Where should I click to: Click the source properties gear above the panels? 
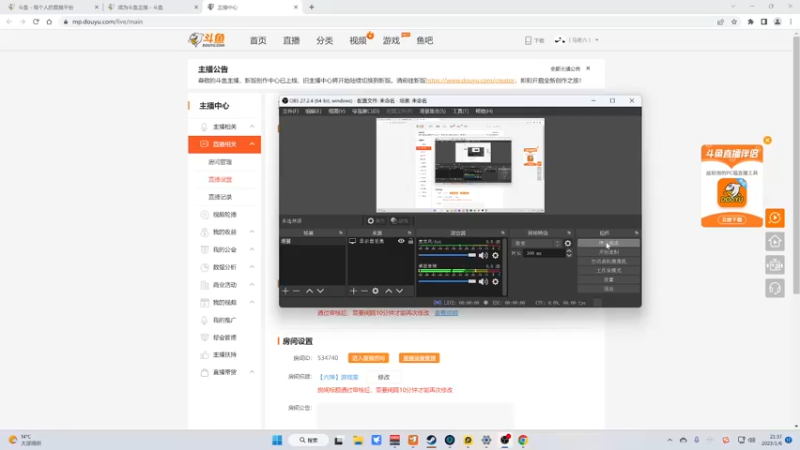coord(376,221)
